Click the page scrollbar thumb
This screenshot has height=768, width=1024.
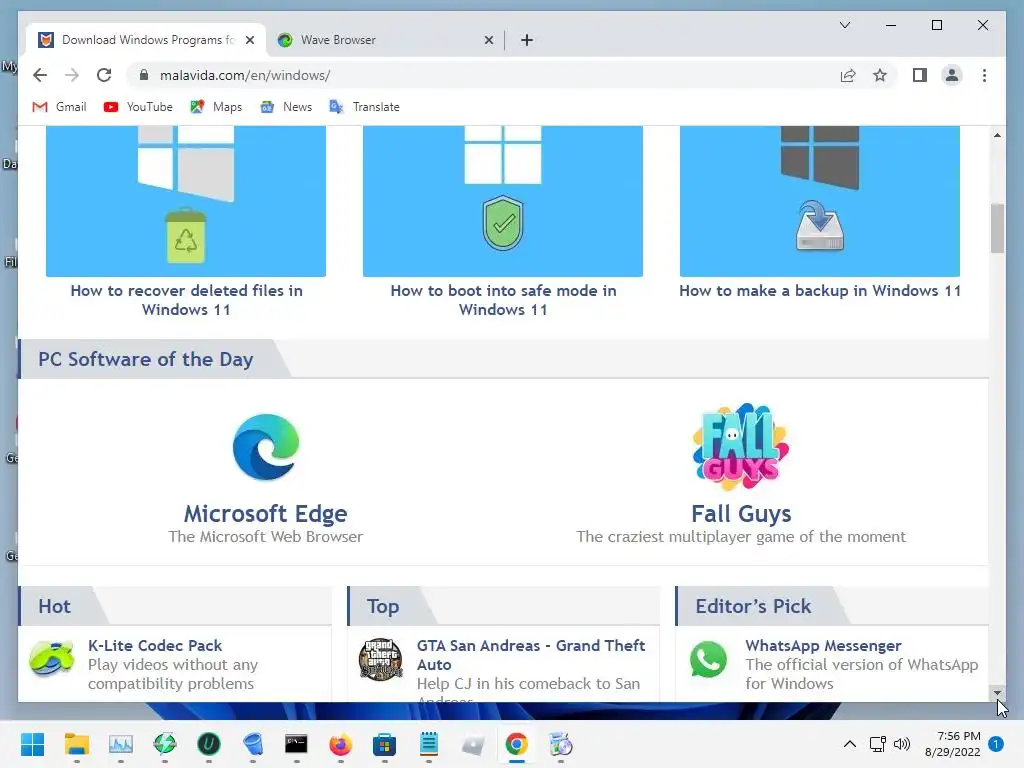tap(997, 229)
